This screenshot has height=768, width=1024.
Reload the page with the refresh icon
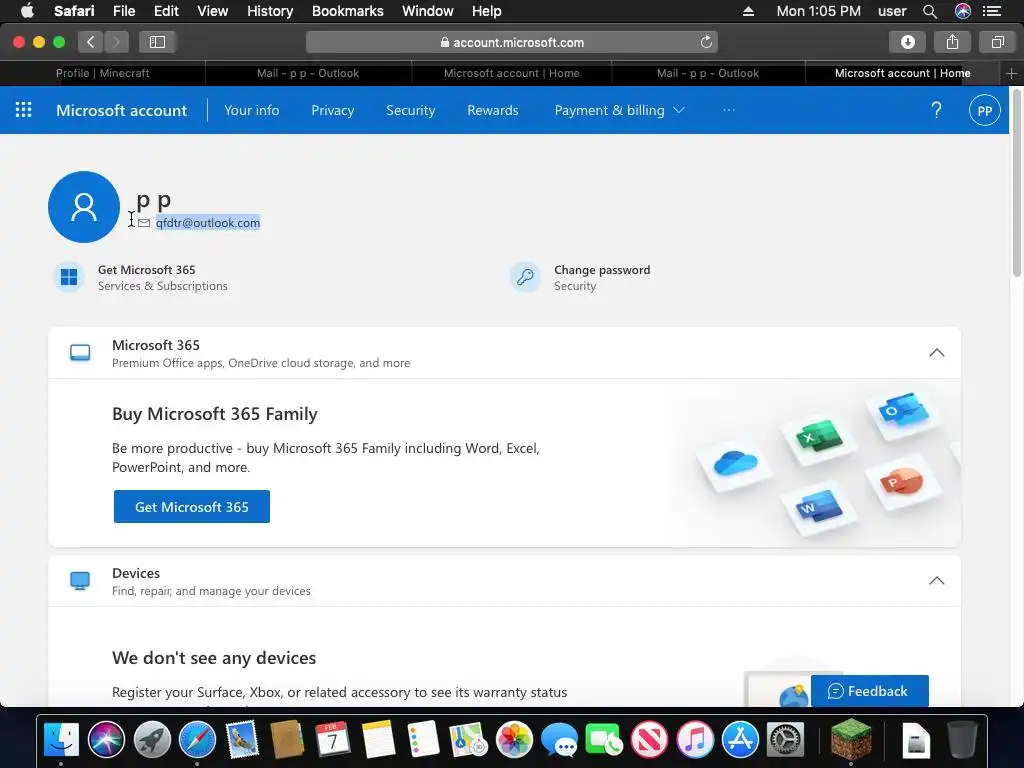tap(706, 42)
